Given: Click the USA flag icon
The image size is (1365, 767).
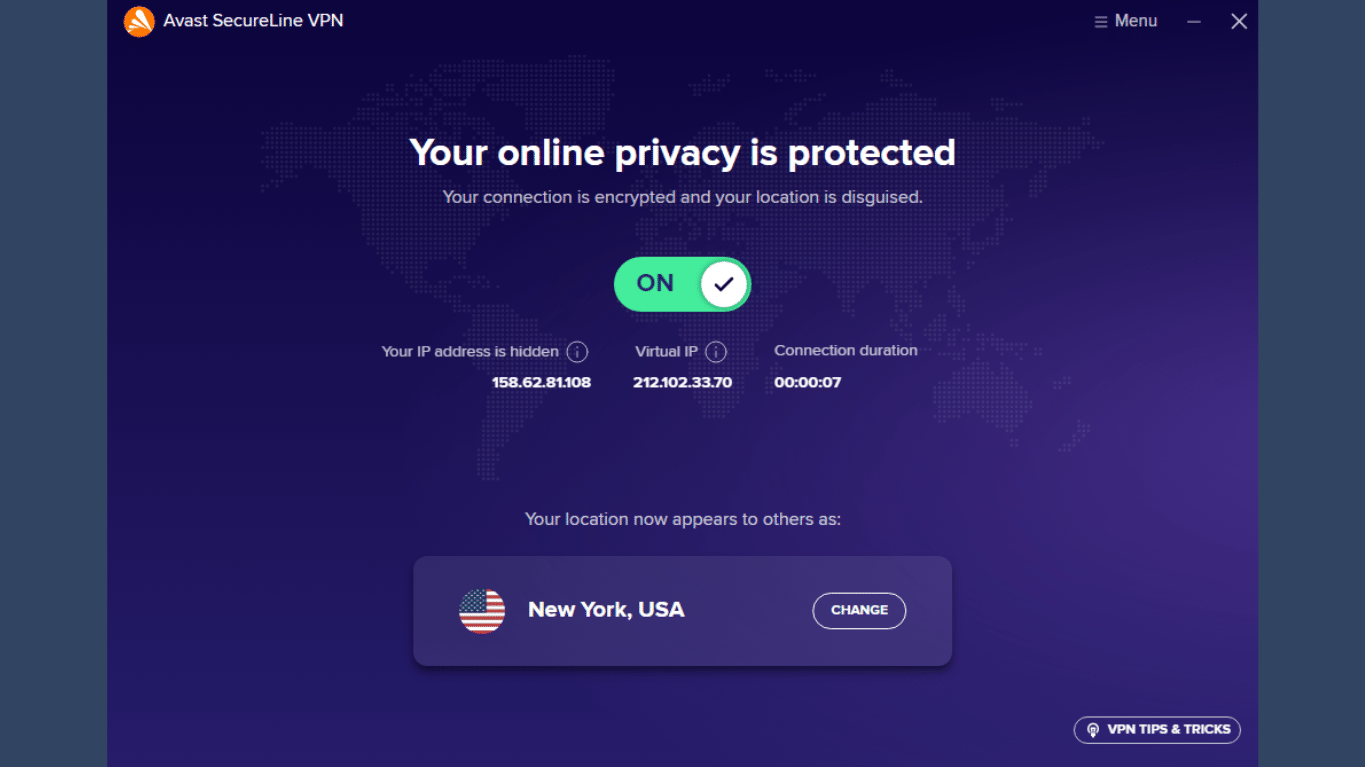Looking at the screenshot, I should [482, 610].
